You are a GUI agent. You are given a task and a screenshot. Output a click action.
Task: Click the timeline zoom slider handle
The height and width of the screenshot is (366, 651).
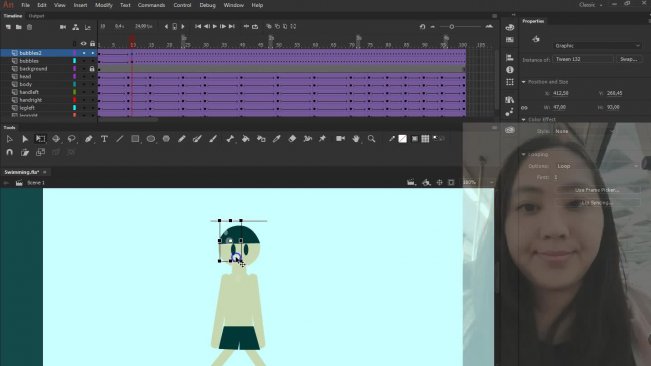pyautogui.click(x=452, y=27)
